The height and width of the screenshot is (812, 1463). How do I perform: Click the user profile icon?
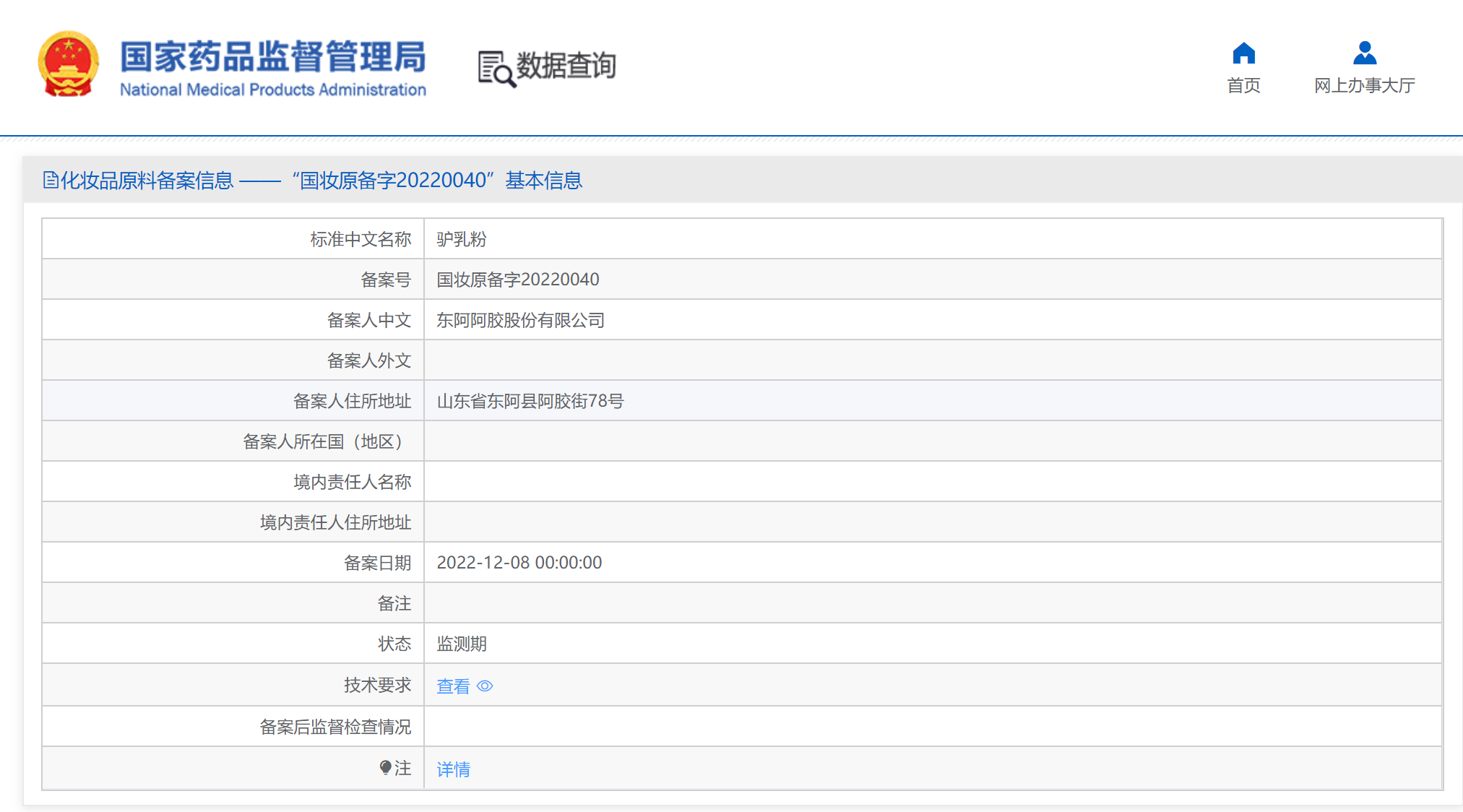[x=1364, y=53]
